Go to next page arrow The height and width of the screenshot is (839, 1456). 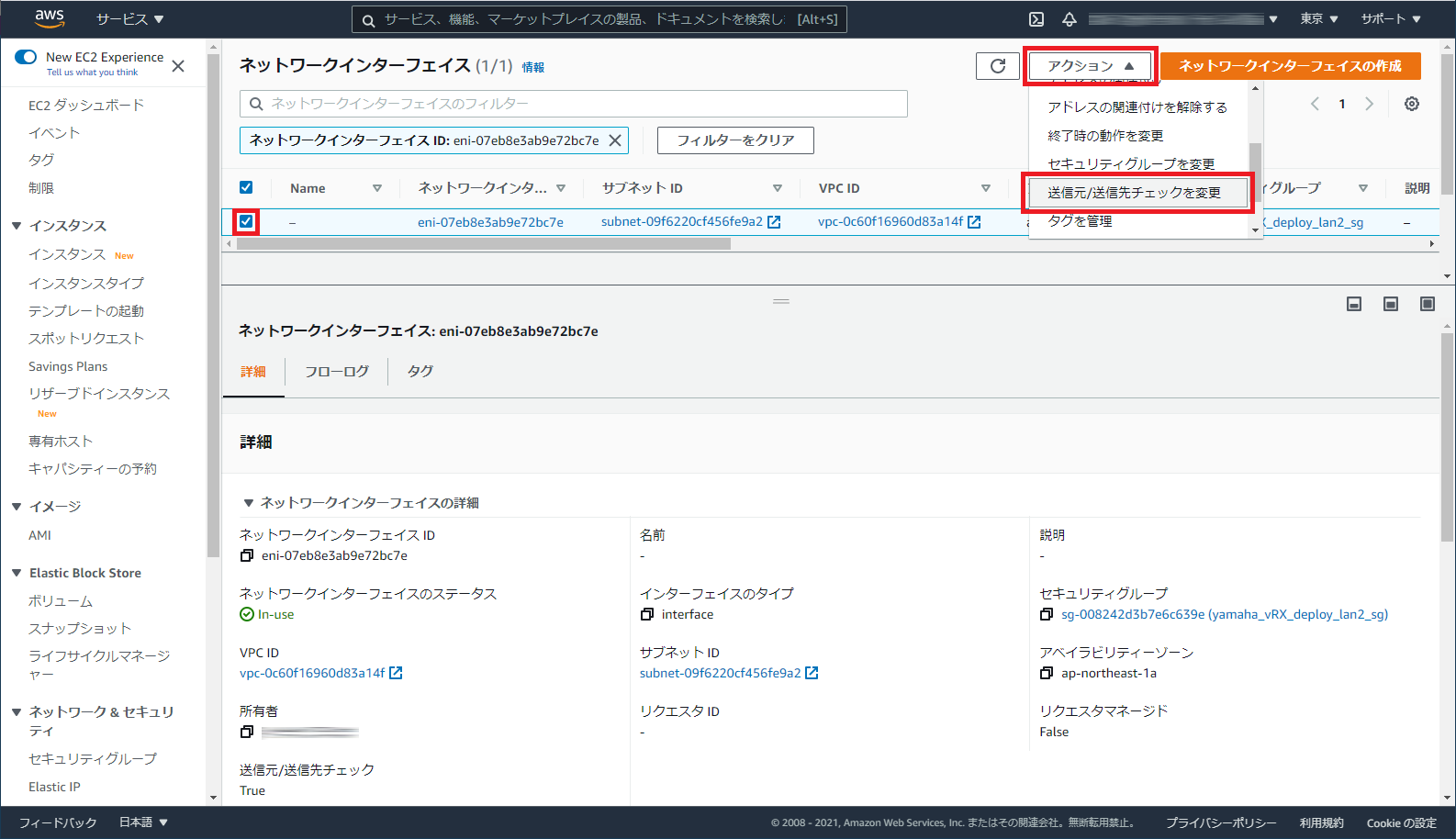click(x=1369, y=104)
